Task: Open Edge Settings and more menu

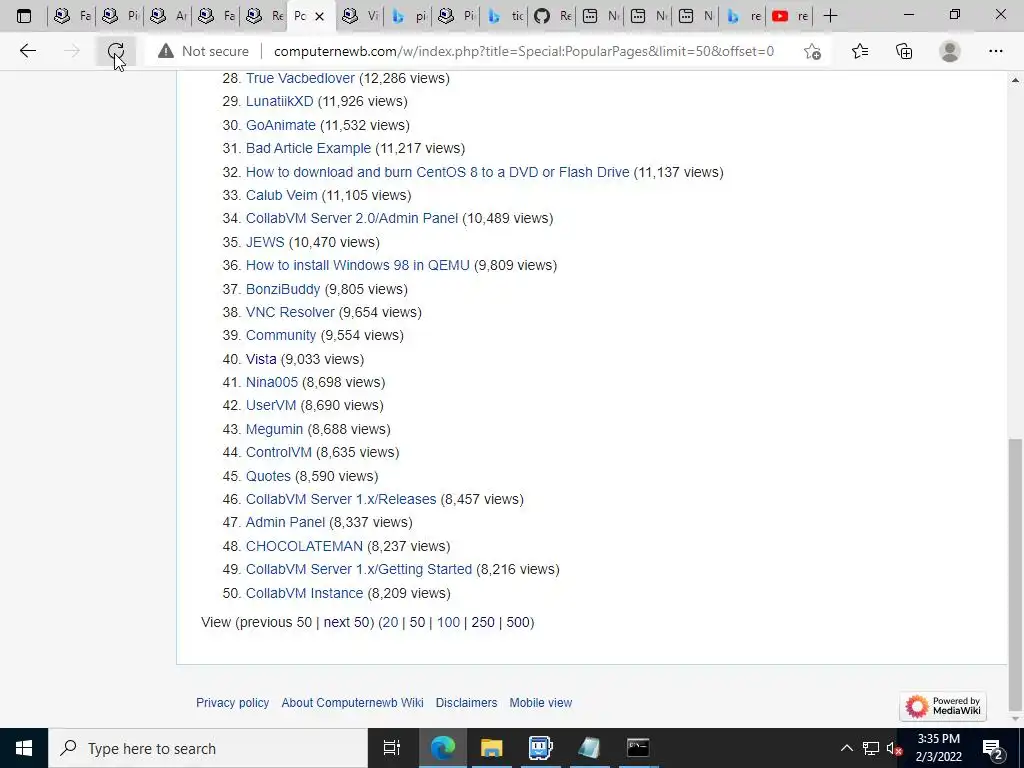Action: coord(995,51)
